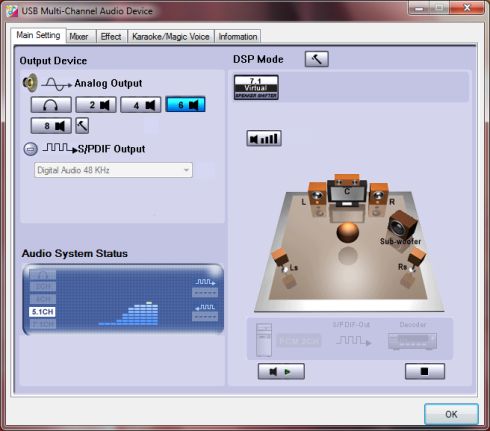The height and width of the screenshot is (431, 490).
Task: Switch to the Effect tab
Action: (x=111, y=37)
